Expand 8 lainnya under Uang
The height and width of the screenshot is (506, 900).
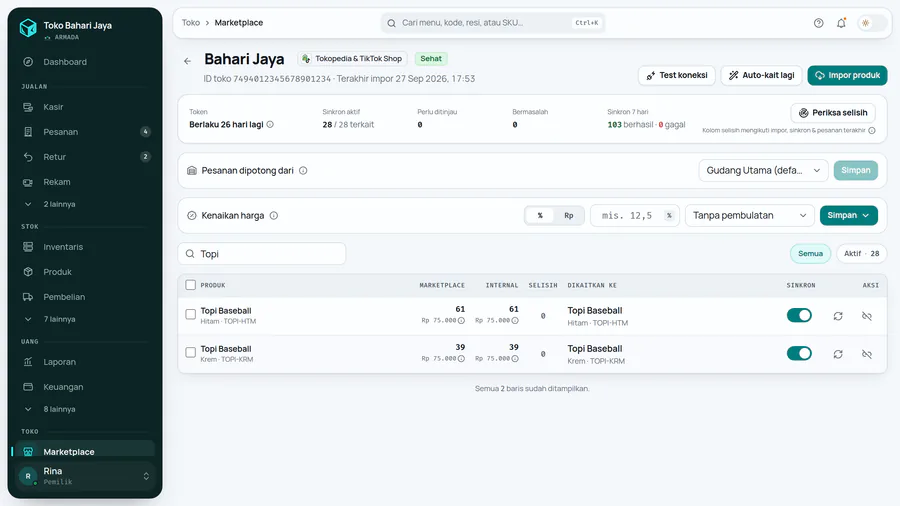point(84,410)
